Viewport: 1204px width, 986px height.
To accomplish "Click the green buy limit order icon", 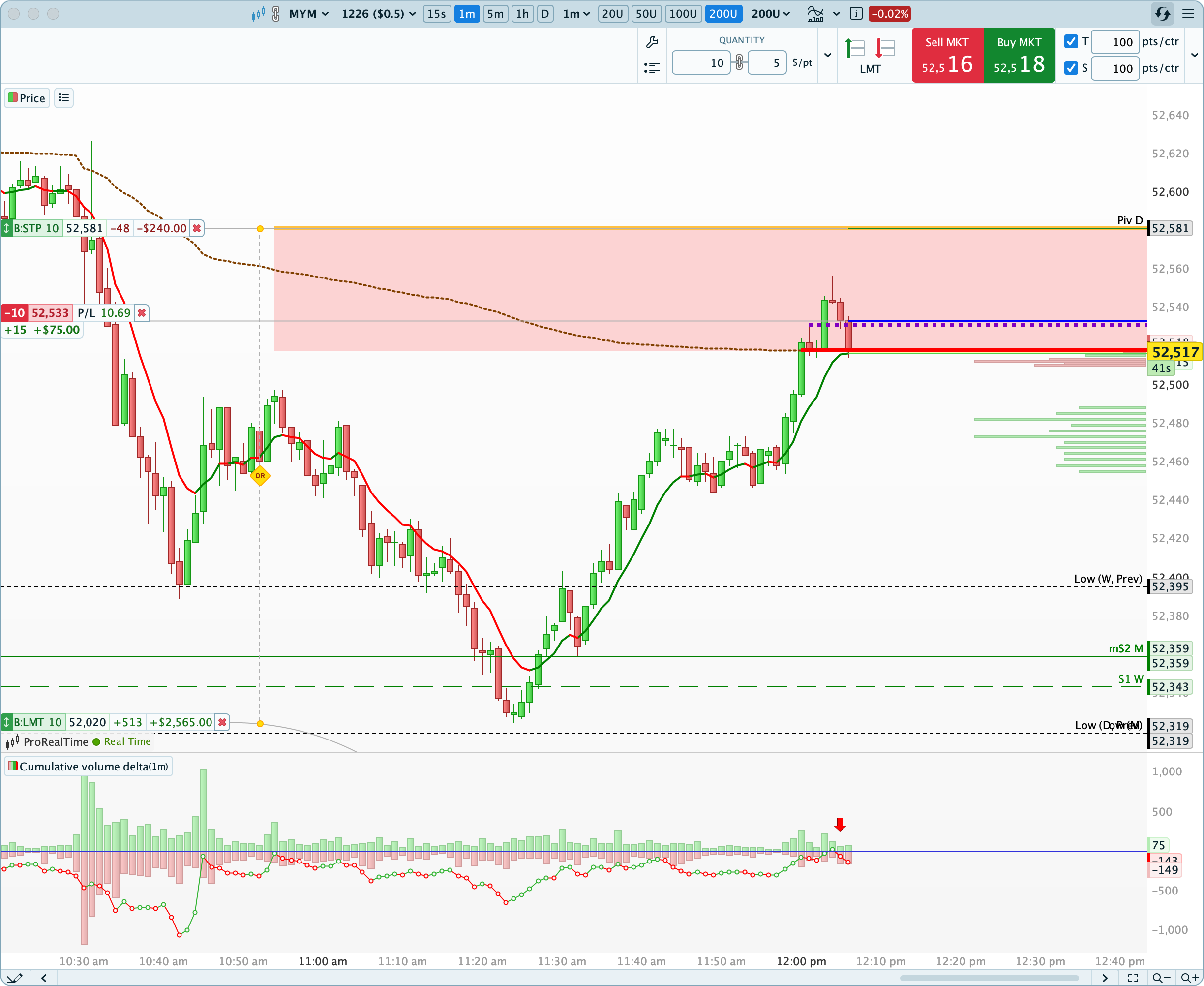I will [x=855, y=48].
